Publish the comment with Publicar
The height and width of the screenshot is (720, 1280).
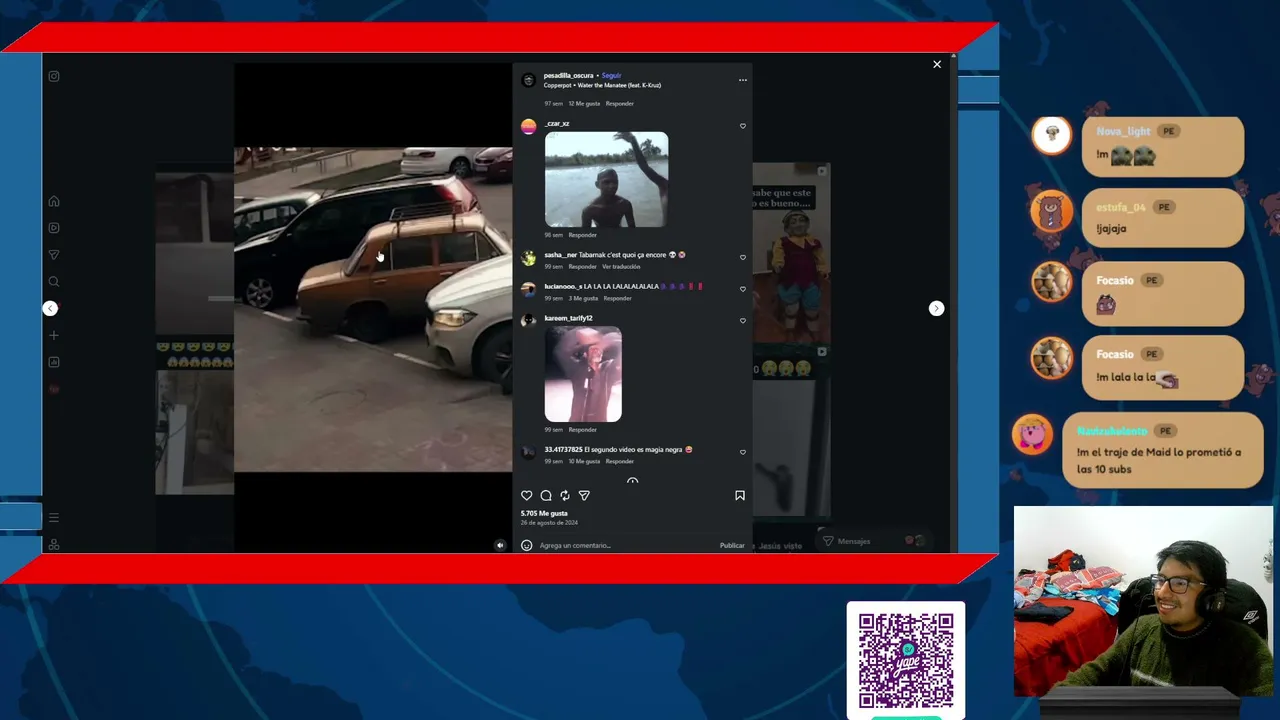click(x=732, y=545)
